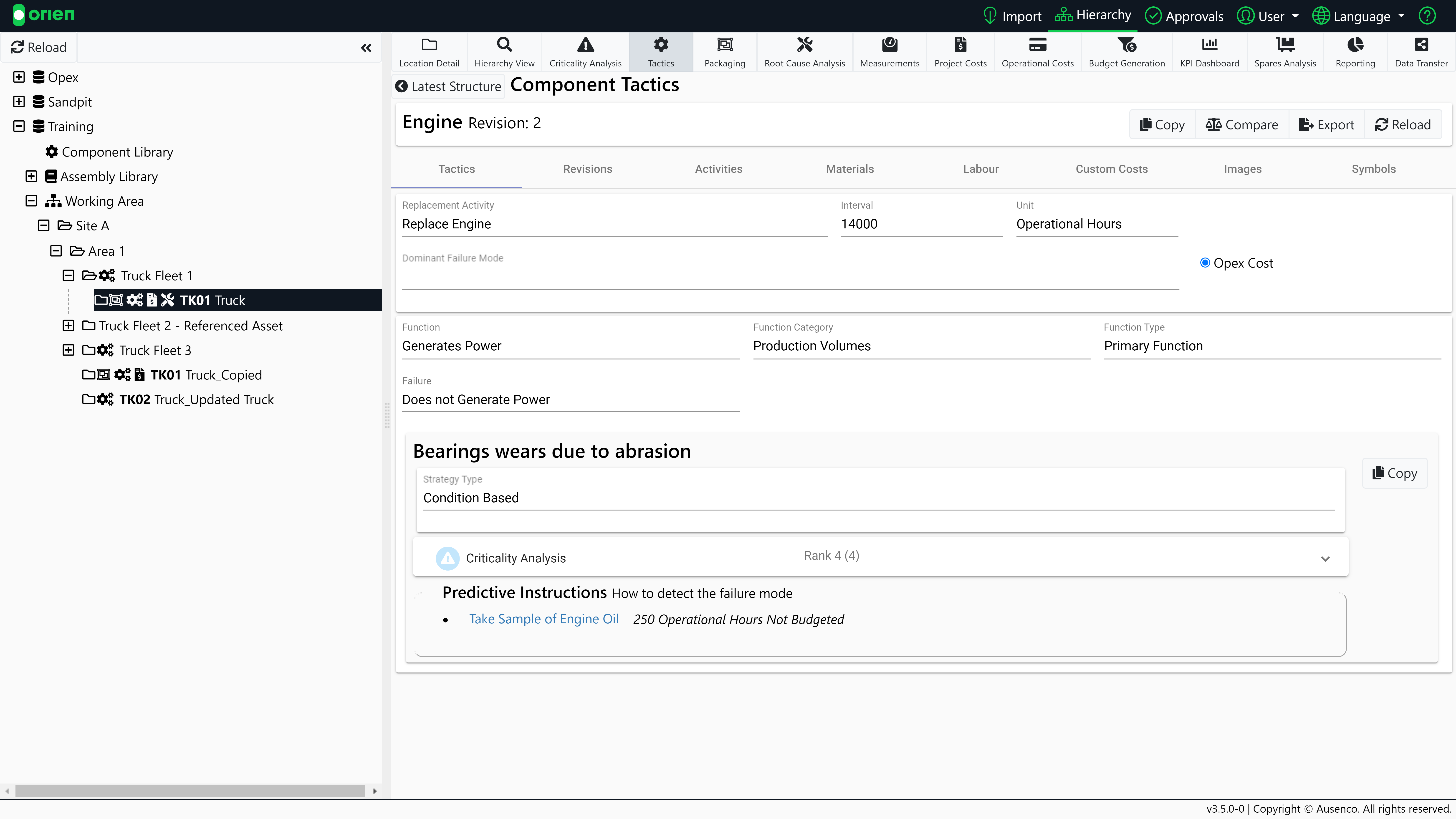Go back via Latest Structure arrow
The height and width of the screenshot is (819, 1456).
(x=401, y=86)
